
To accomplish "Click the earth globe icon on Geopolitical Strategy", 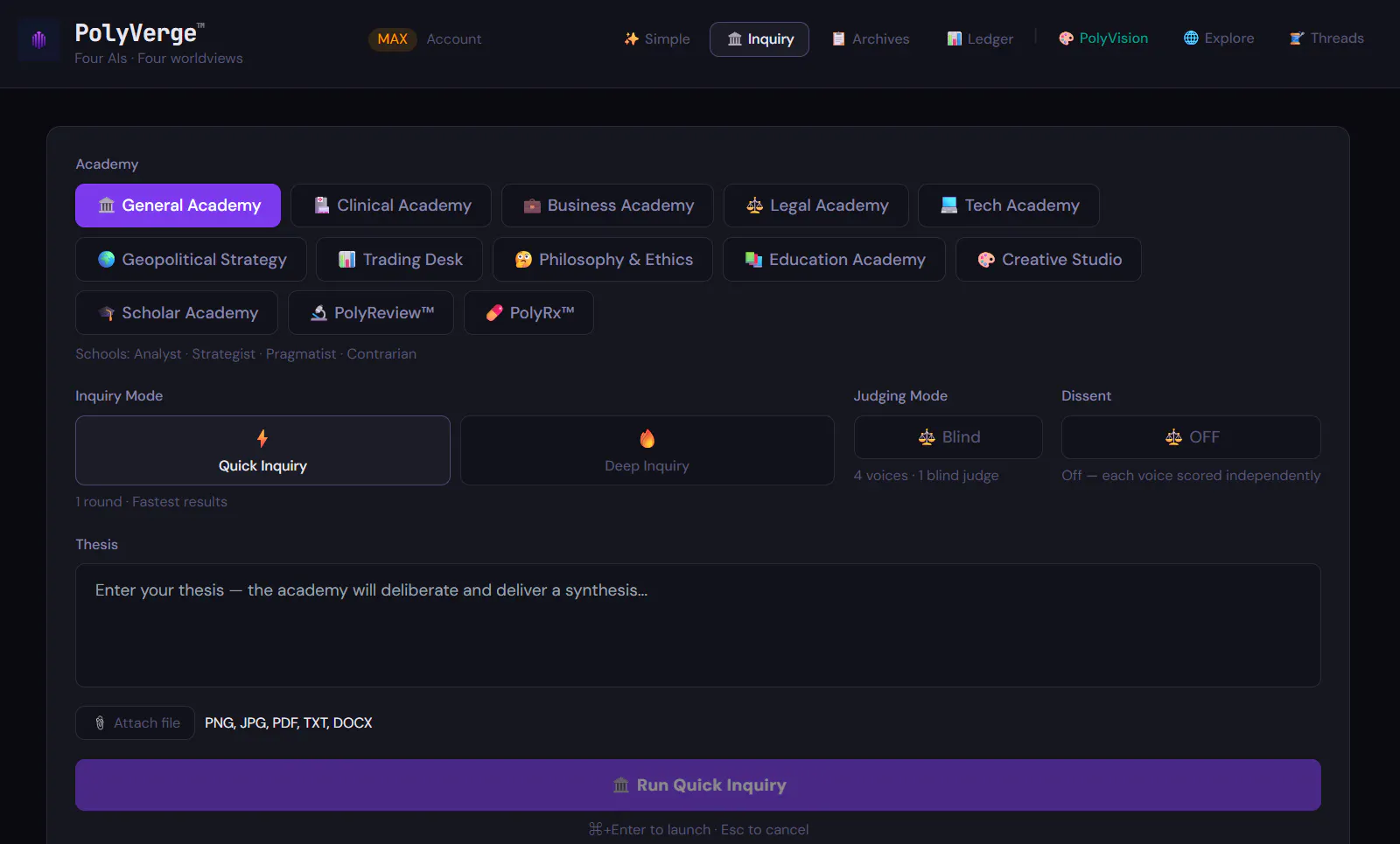I will point(107,259).
